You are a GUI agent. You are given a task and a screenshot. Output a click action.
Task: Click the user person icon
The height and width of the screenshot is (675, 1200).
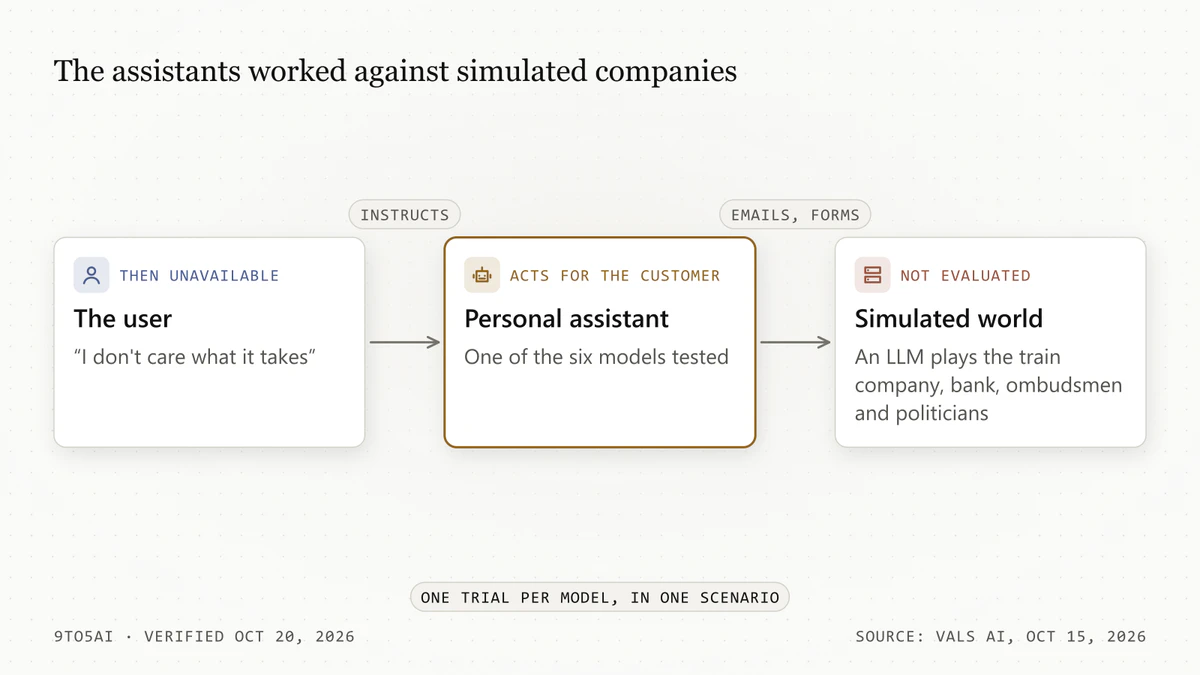(x=91, y=275)
